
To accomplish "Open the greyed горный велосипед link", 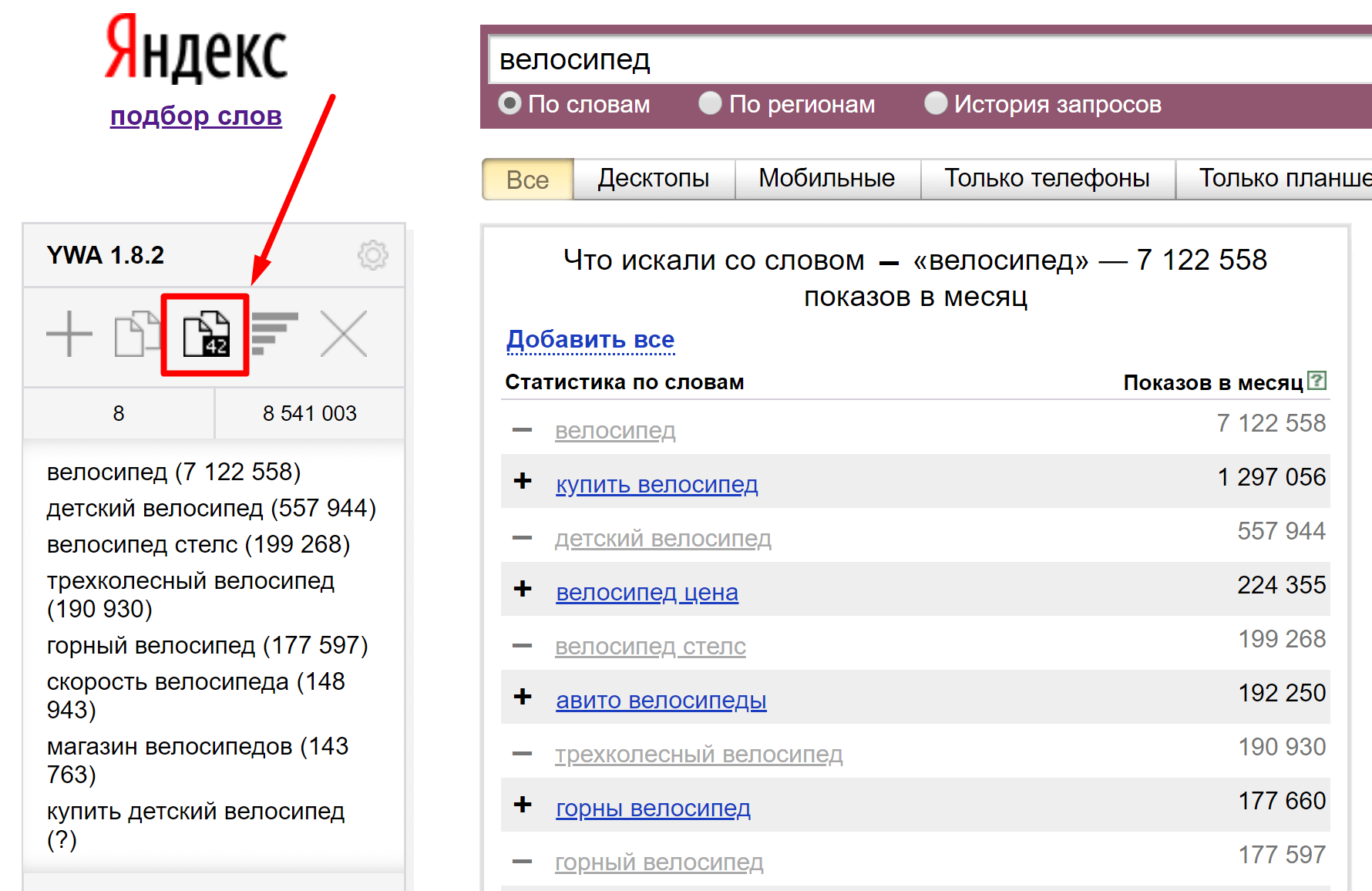I will pos(659,862).
